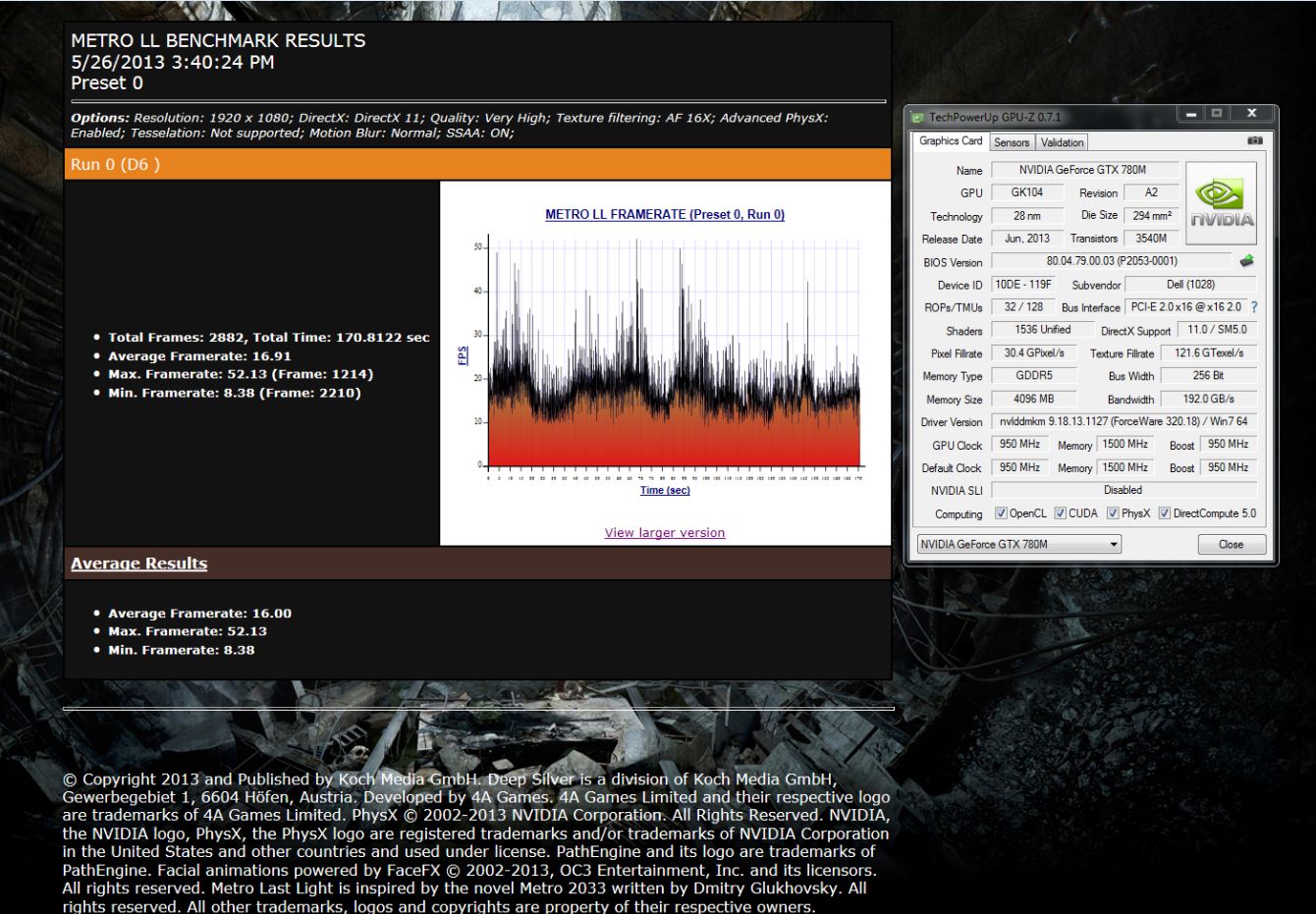Click the Shaders field showing 1536 Unified
This screenshot has height=914, width=1316.
click(1042, 329)
